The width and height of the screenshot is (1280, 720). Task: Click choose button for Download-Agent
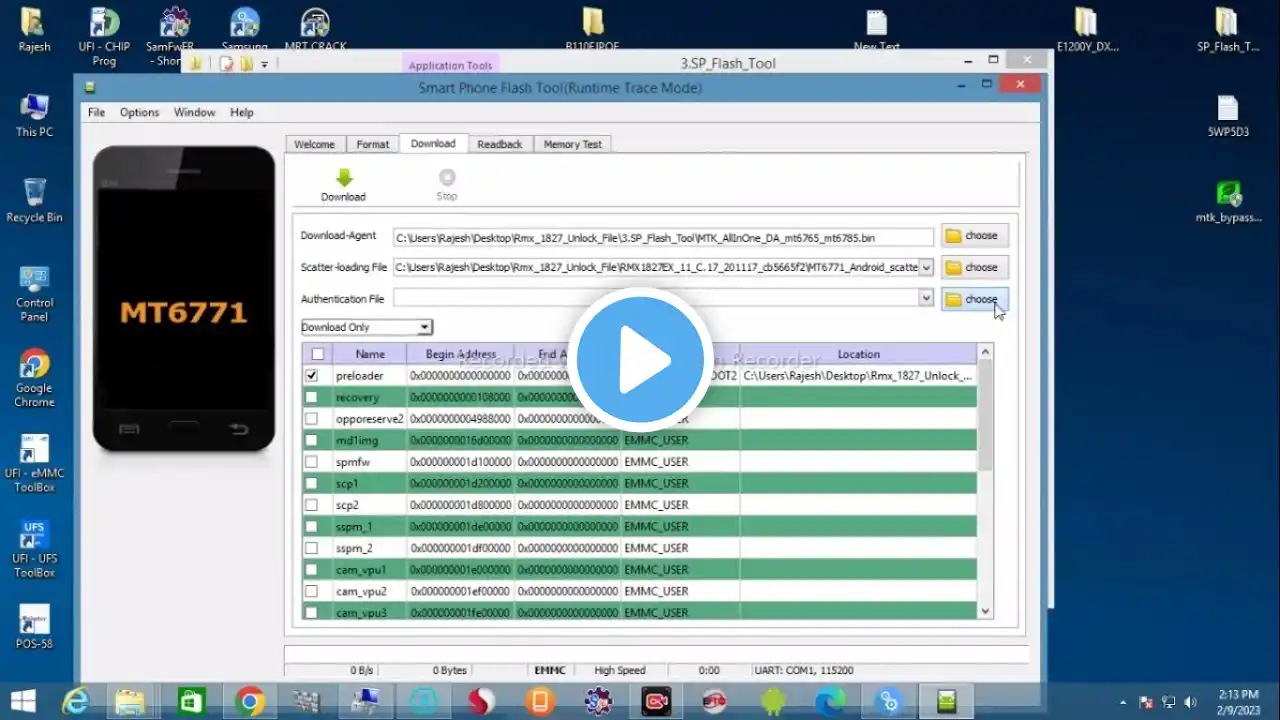pos(974,236)
